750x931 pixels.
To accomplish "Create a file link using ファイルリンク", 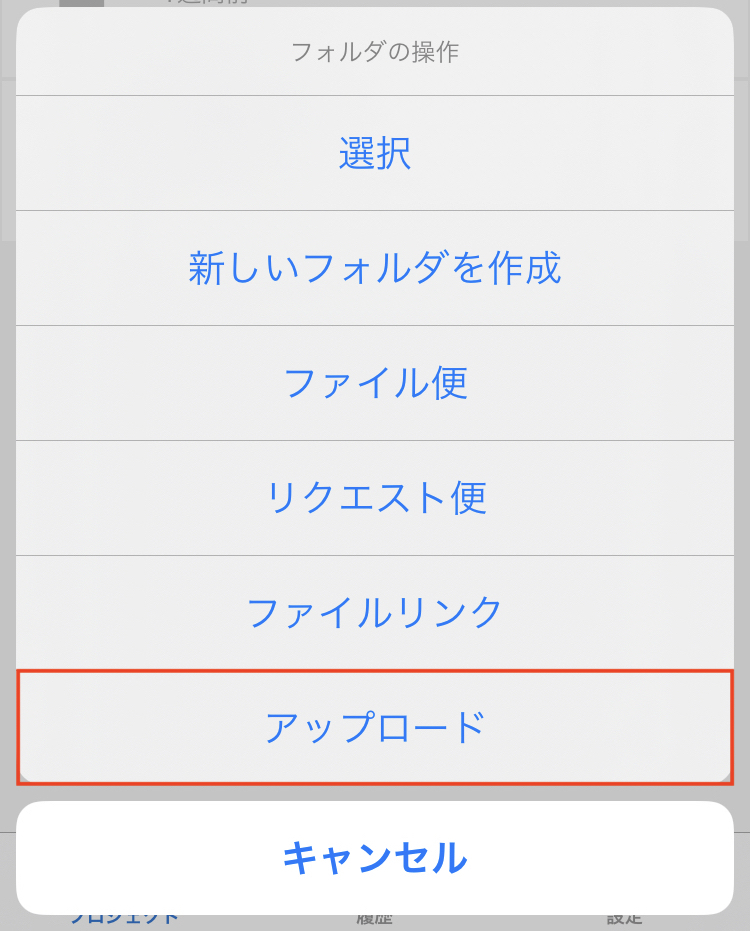I will (375, 612).
